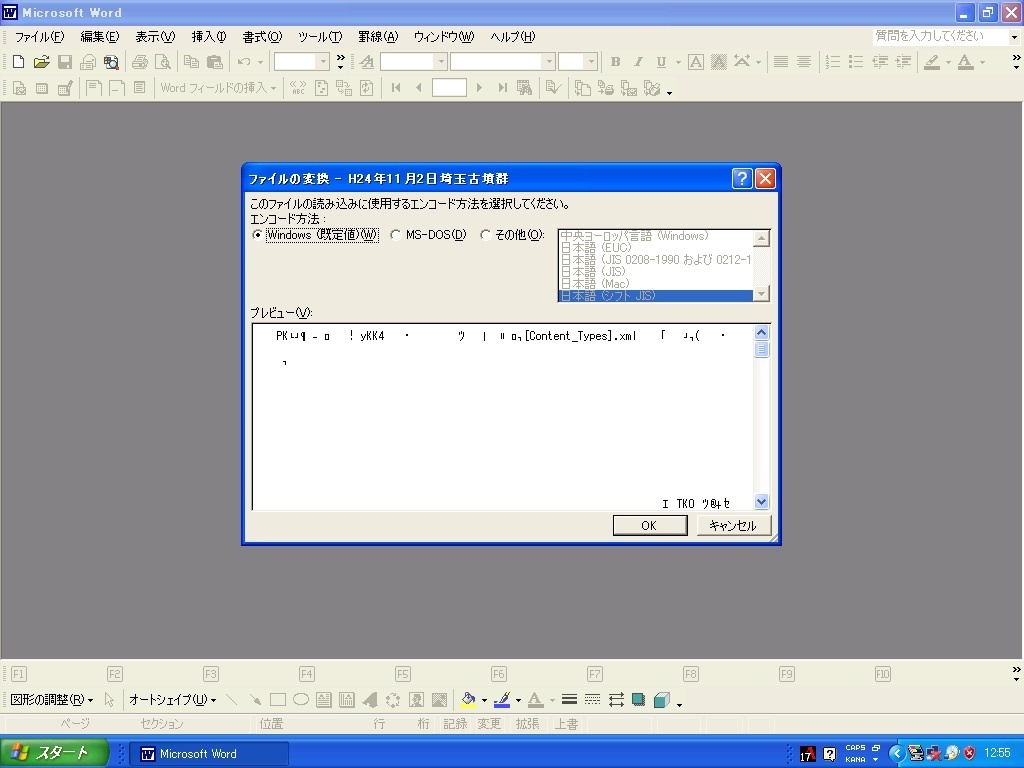Click the Copy icon

pos(191,62)
